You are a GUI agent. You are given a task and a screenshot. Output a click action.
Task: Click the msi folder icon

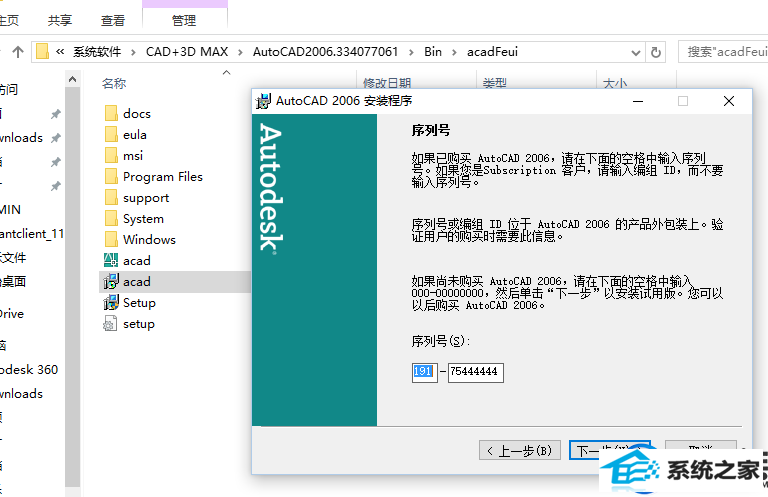tap(111, 156)
